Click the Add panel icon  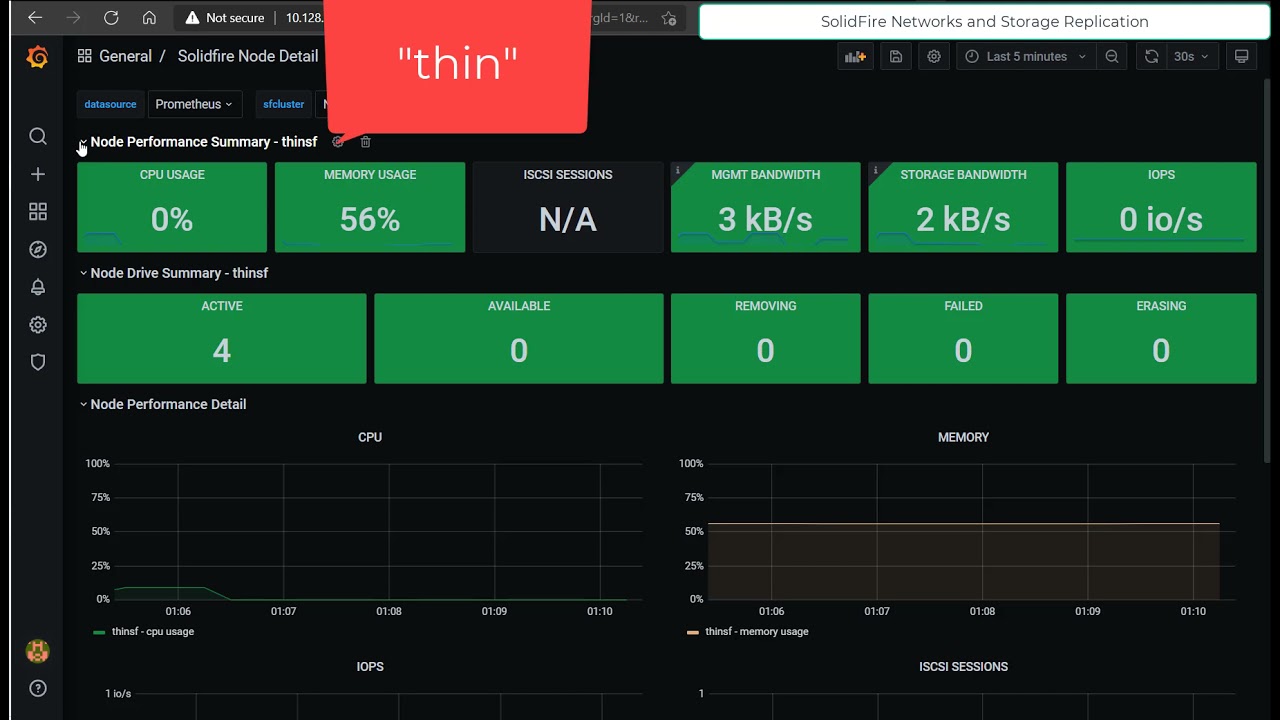click(855, 57)
